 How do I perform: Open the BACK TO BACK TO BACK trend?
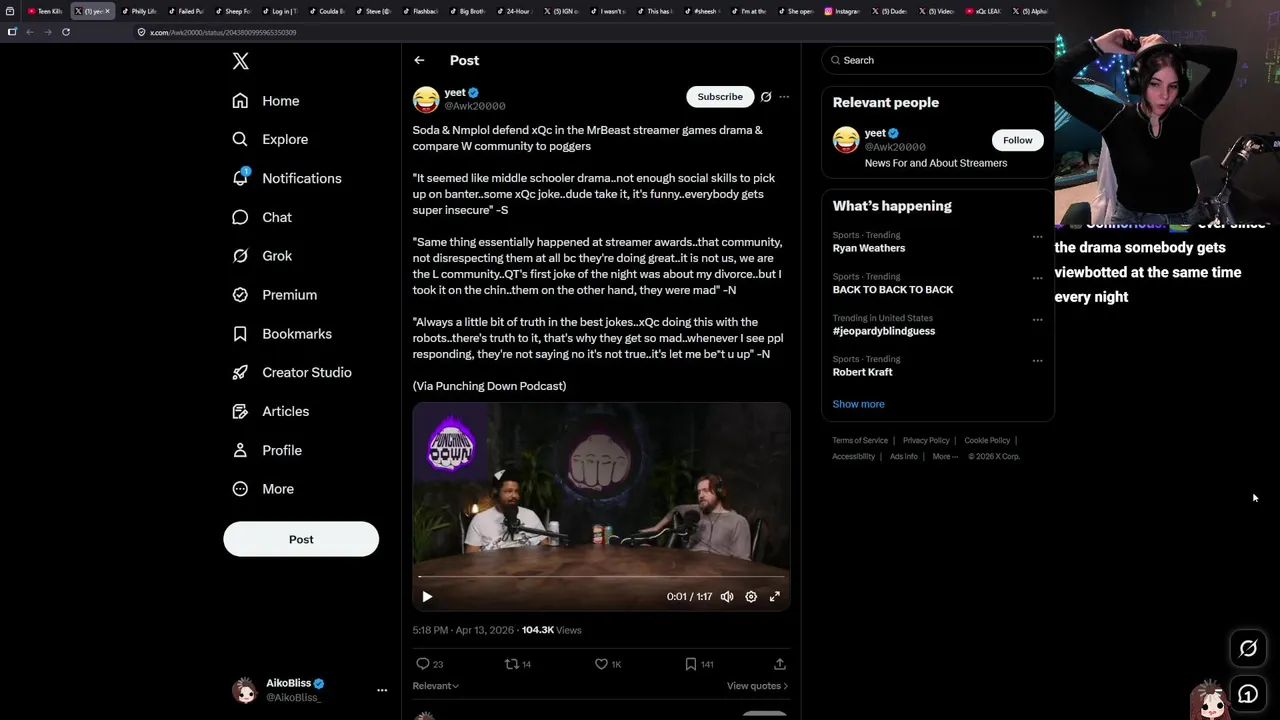(893, 290)
